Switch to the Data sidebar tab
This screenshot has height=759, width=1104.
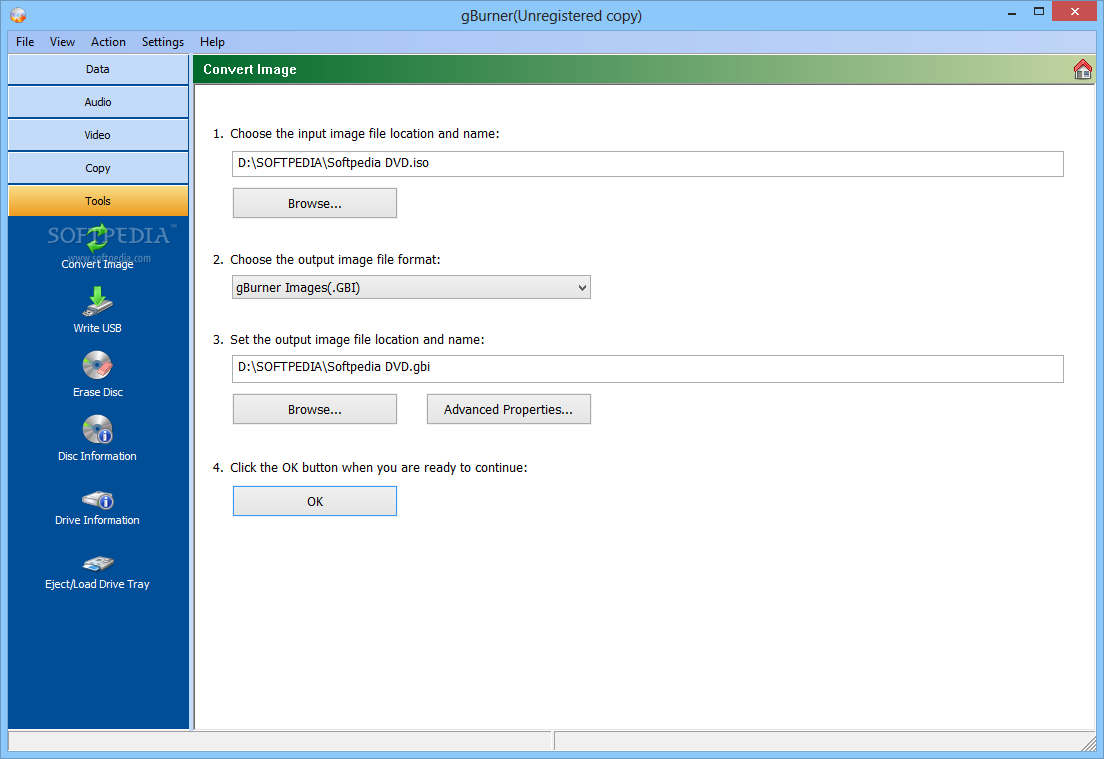click(x=98, y=69)
